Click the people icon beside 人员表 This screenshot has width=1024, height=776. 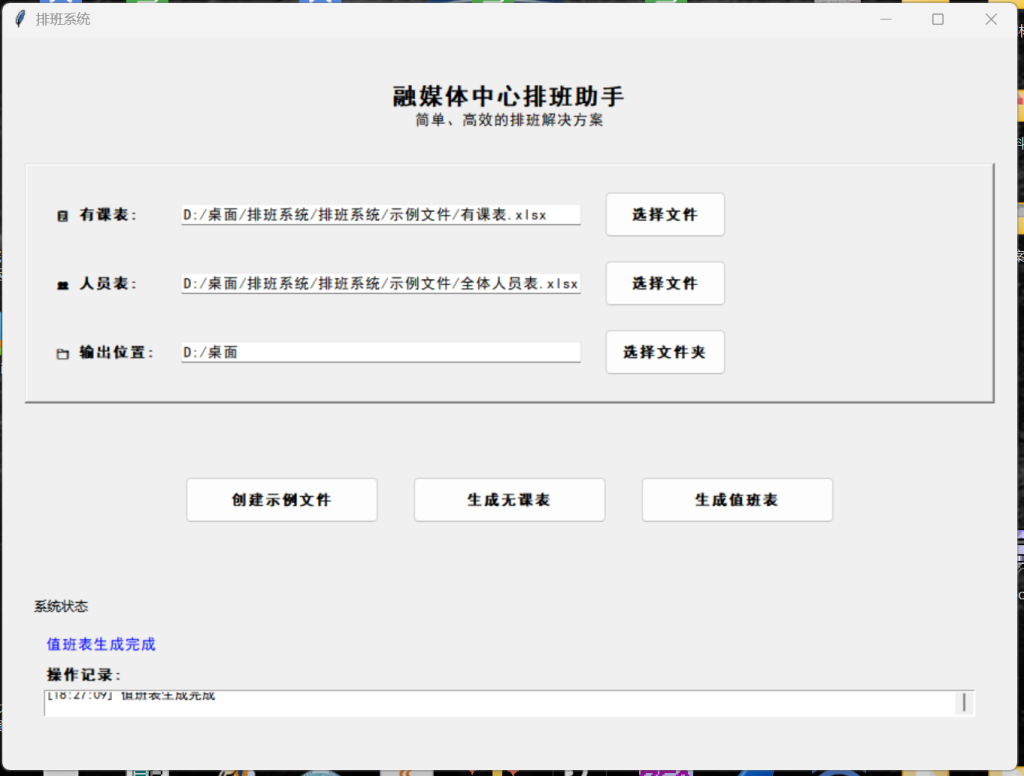click(x=63, y=285)
